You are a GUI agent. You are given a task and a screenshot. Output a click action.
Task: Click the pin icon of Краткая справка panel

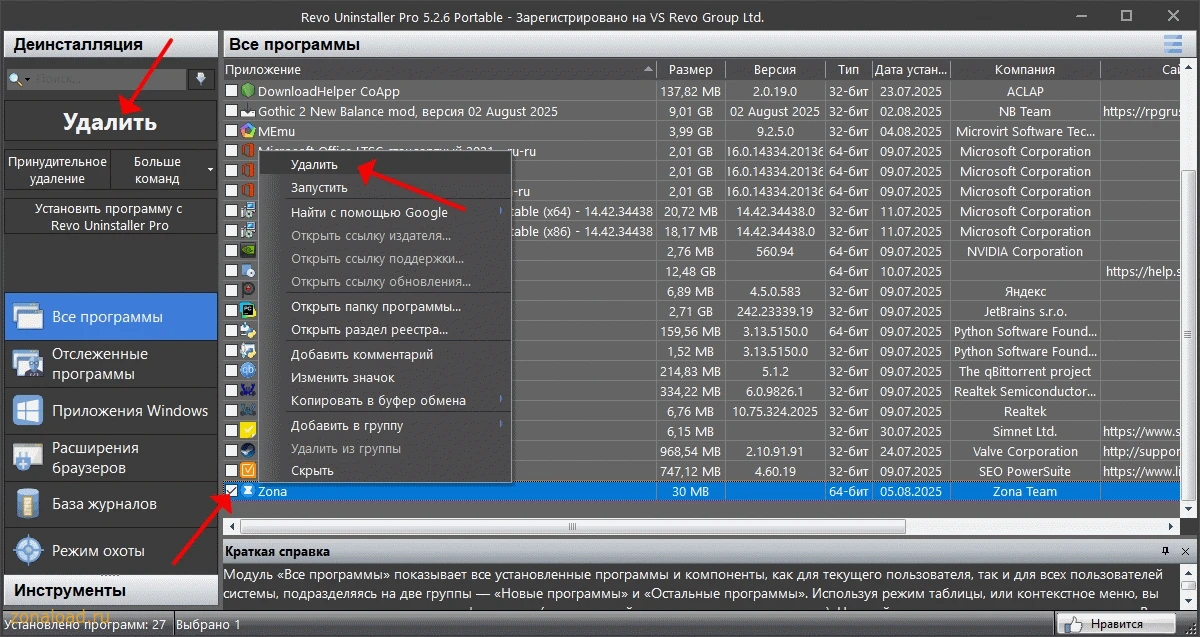tap(1165, 551)
